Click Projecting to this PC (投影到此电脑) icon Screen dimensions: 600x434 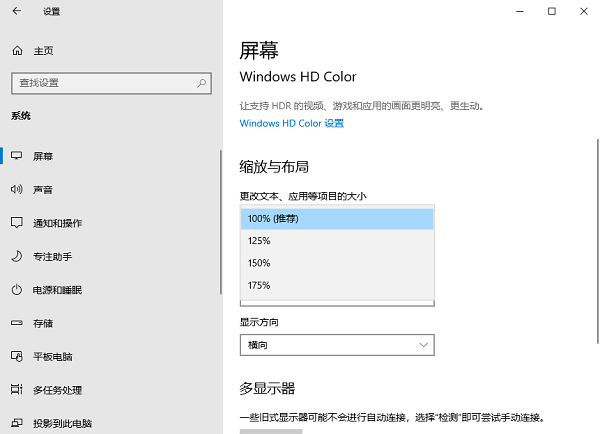16,423
